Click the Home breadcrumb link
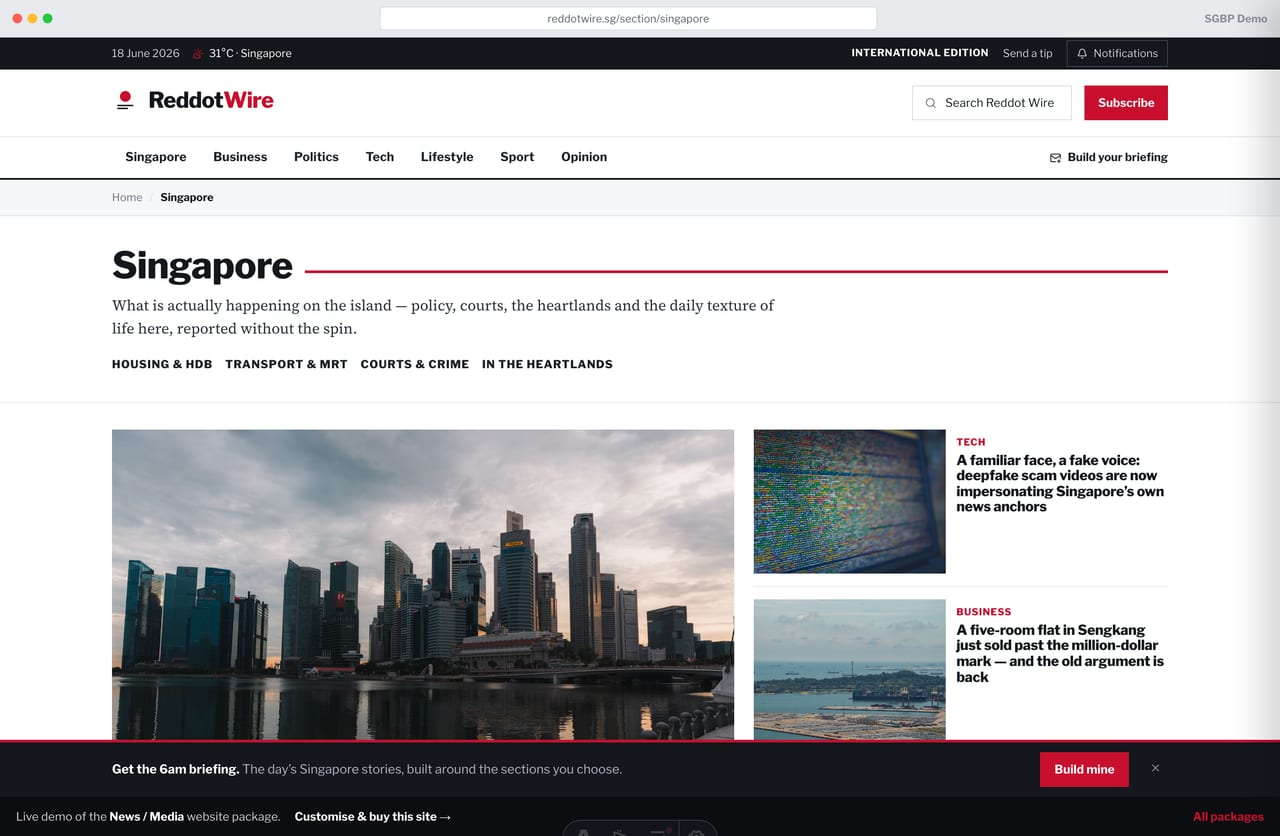Screen dimensions: 1280x836 point(127,197)
